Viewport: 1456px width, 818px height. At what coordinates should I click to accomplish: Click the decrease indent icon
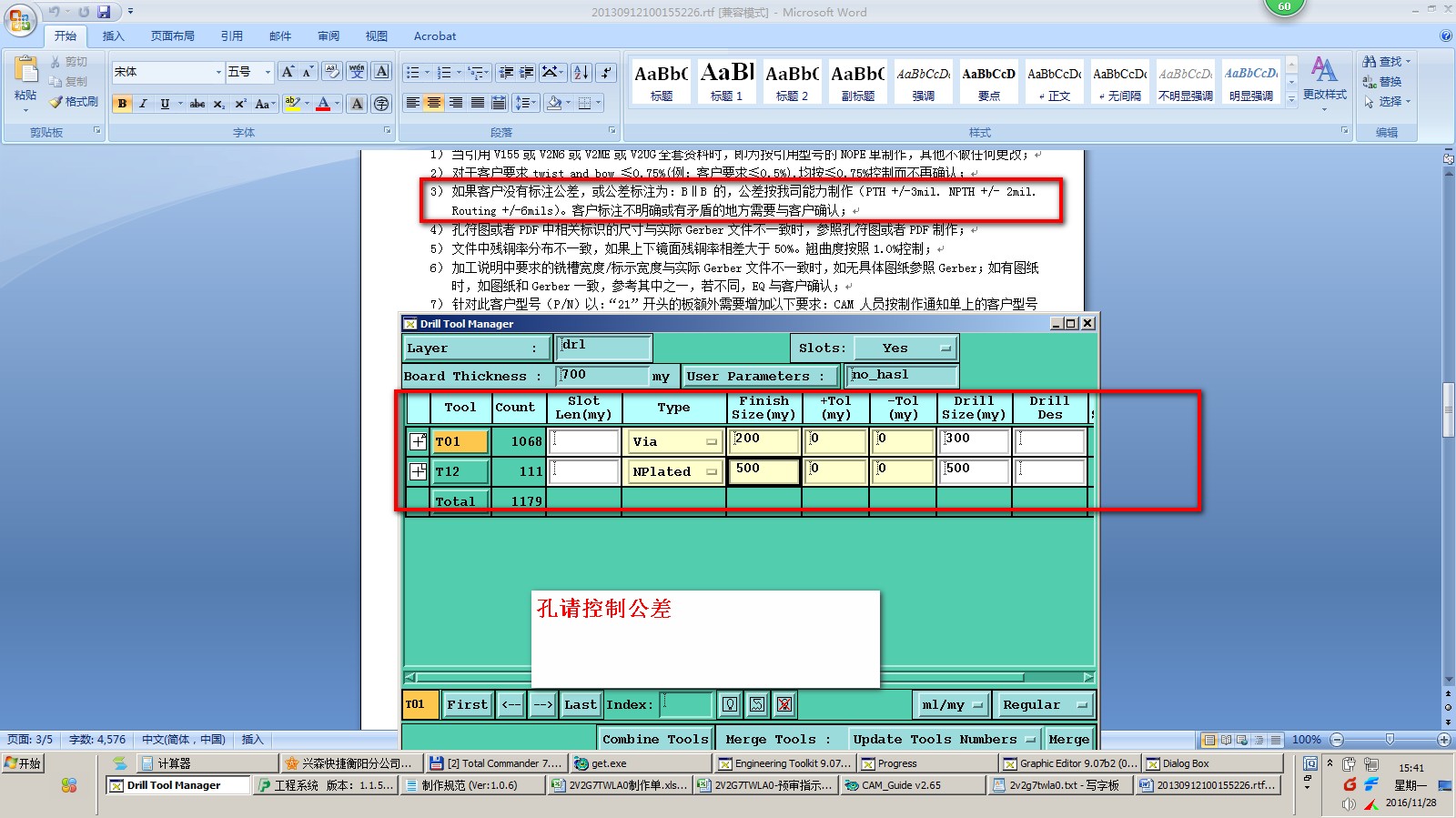(506, 72)
